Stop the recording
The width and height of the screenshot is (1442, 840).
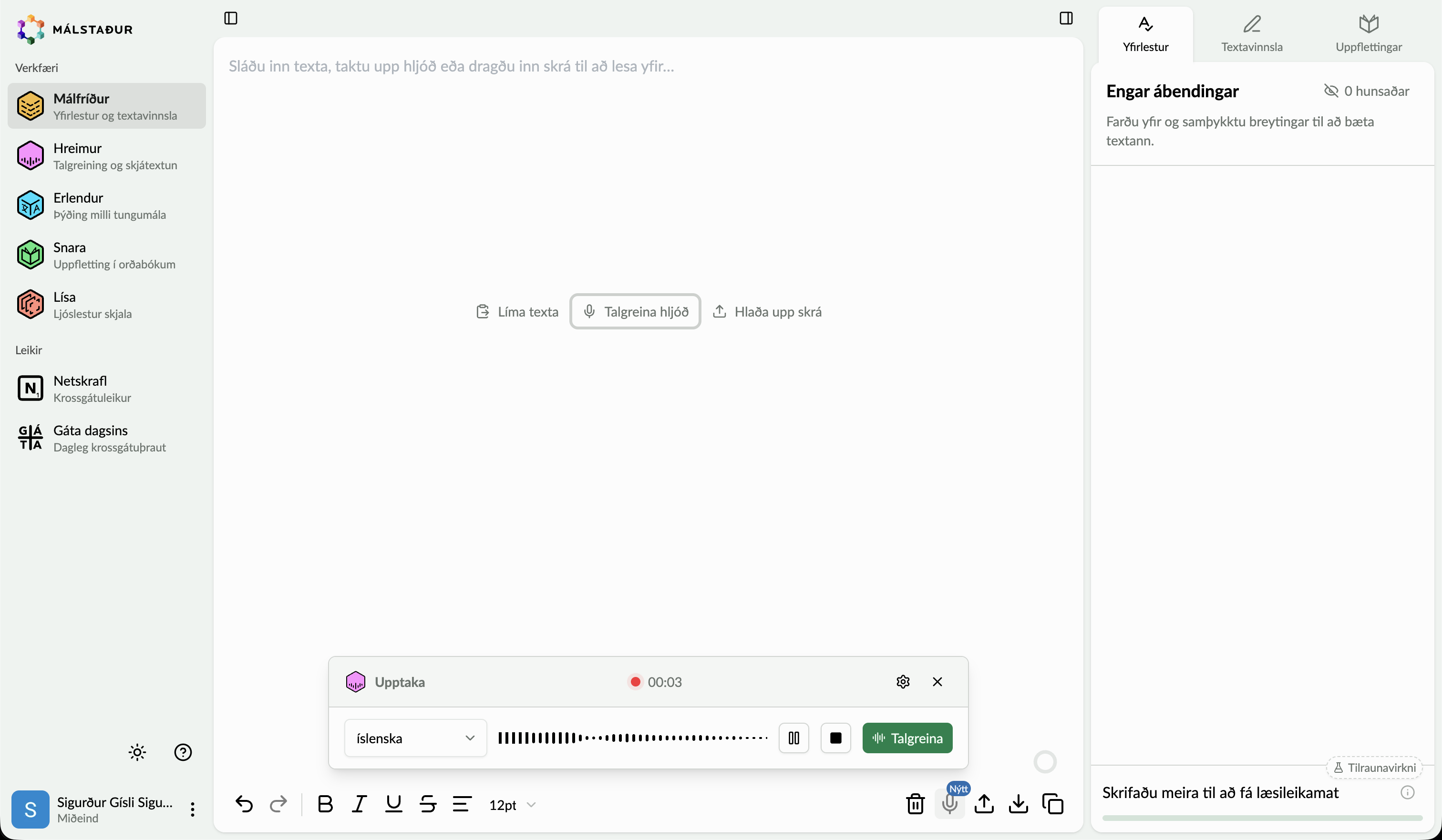tap(835, 738)
